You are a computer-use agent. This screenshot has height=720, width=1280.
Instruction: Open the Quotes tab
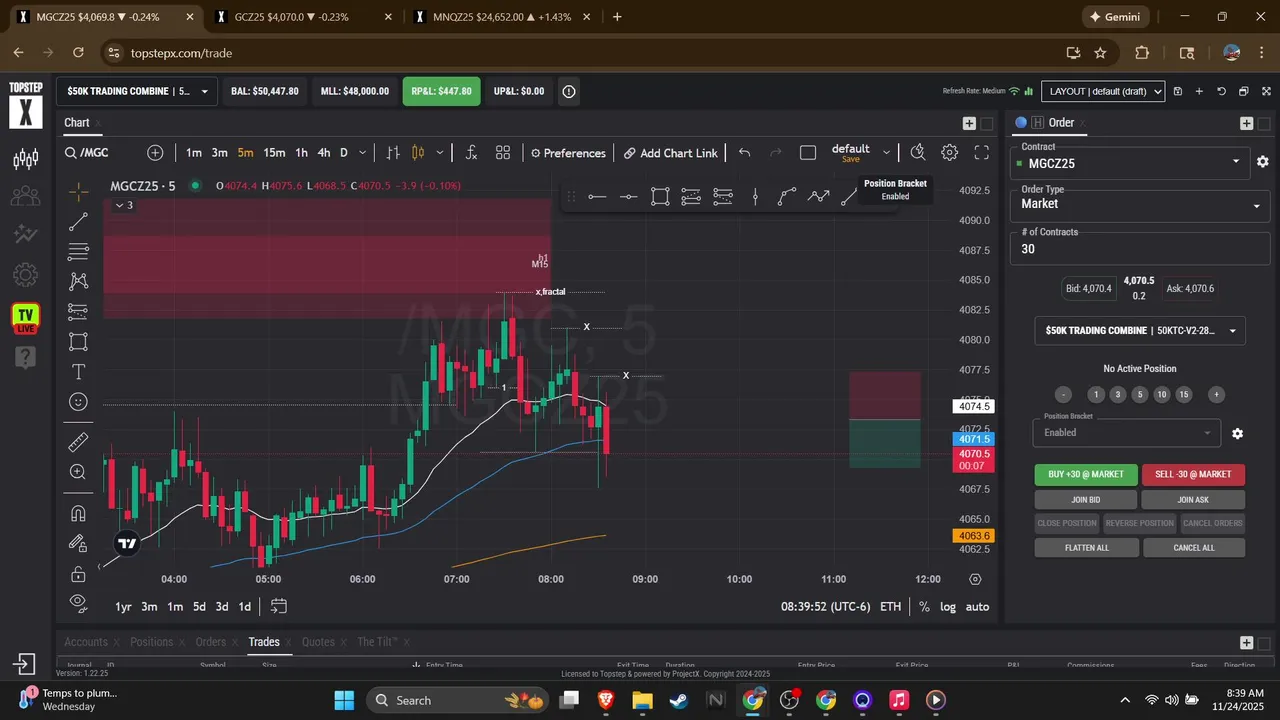pyautogui.click(x=318, y=642)
